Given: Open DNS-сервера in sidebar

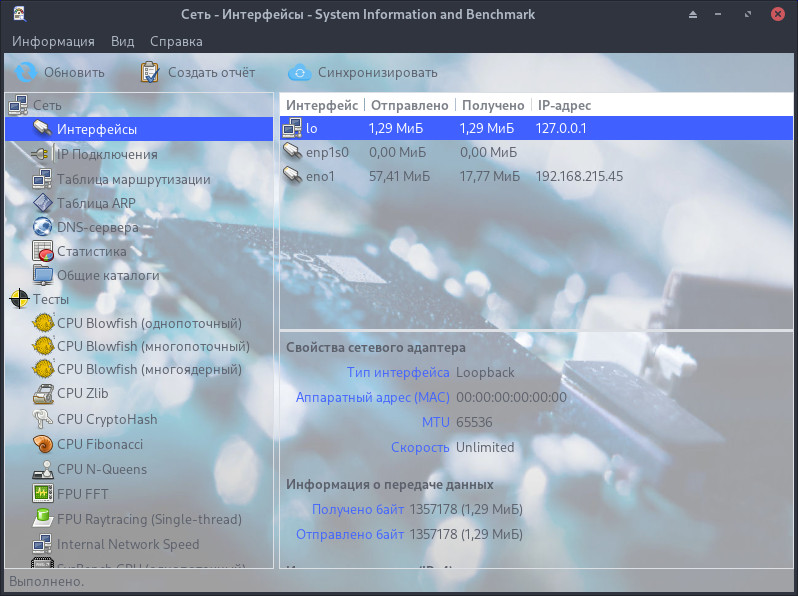Looking at the screenshot, I should pyautogui.click(x=98, y=227).
